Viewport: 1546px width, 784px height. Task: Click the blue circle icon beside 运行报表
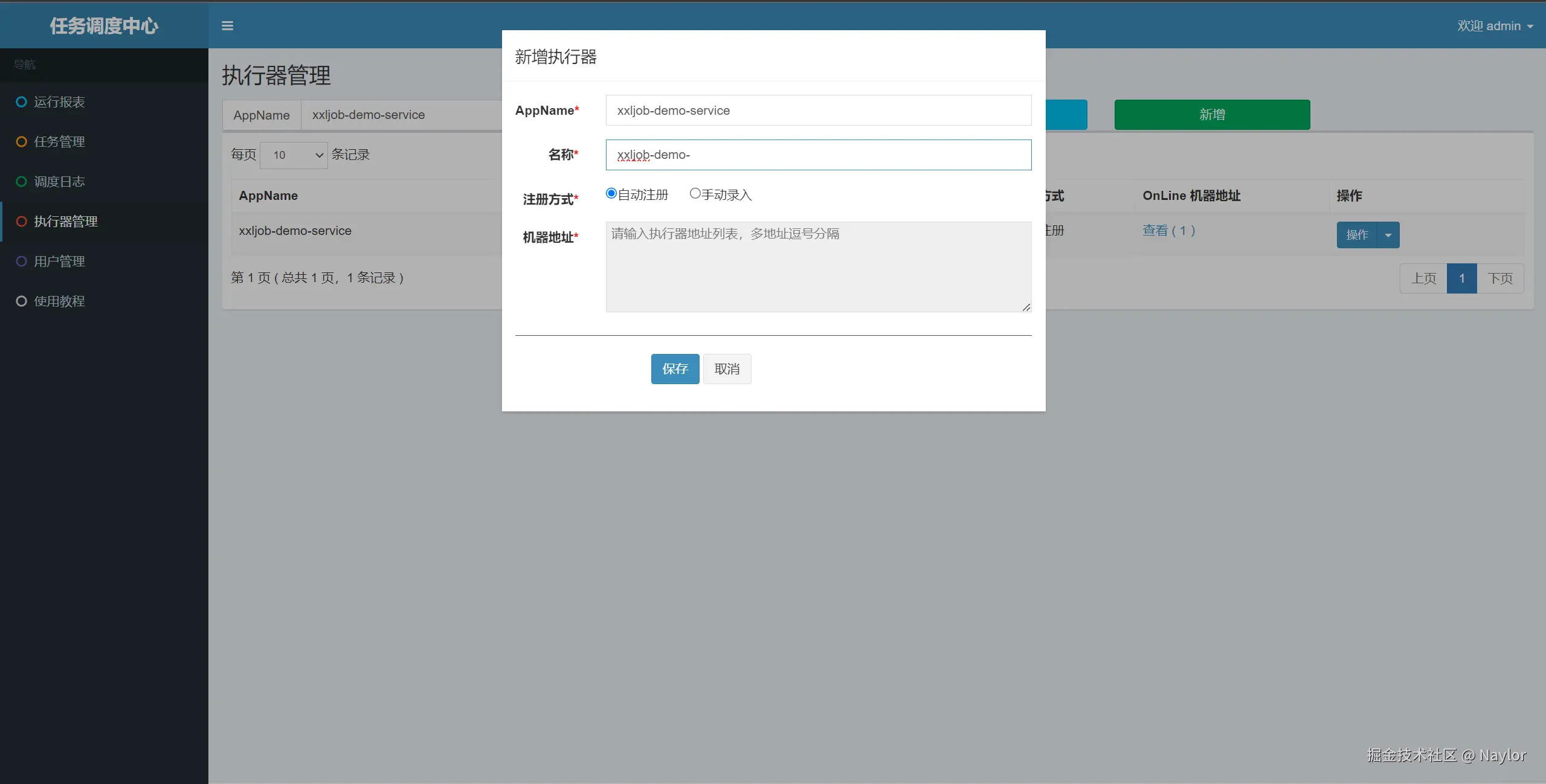21,102
